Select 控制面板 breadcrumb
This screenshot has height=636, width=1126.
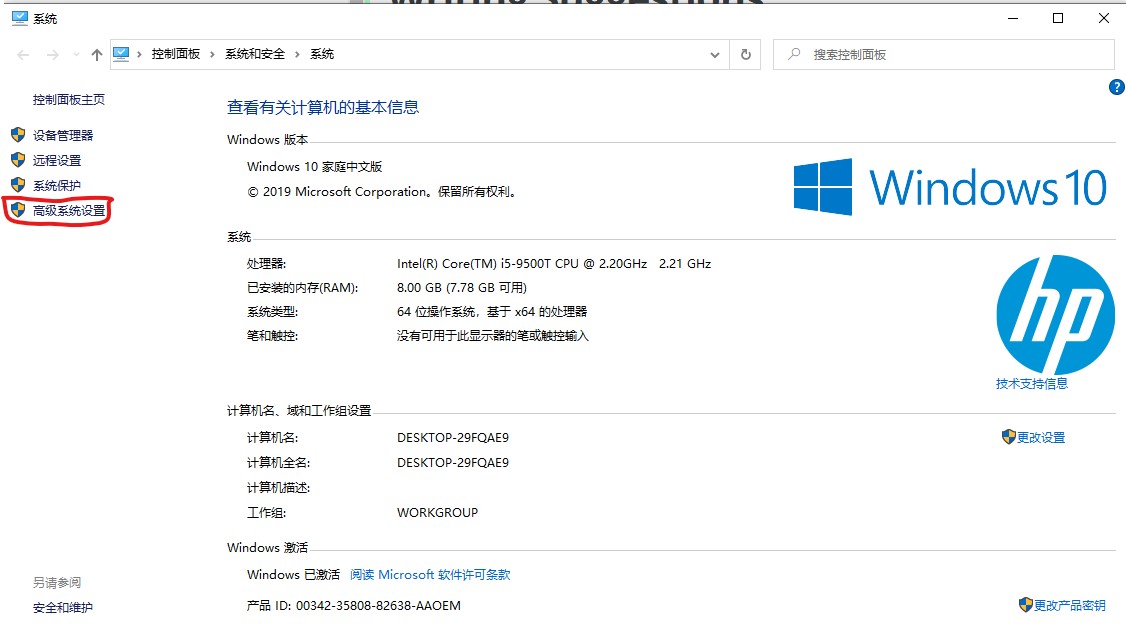coord(176,54)
